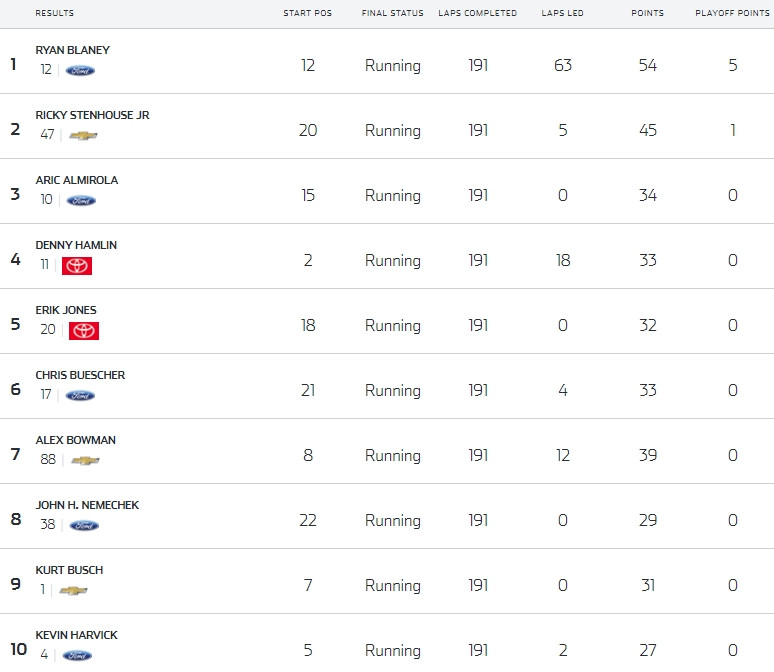Open Denny Hamlin driver name
This screenshot has height=672, width=774.
76,245
